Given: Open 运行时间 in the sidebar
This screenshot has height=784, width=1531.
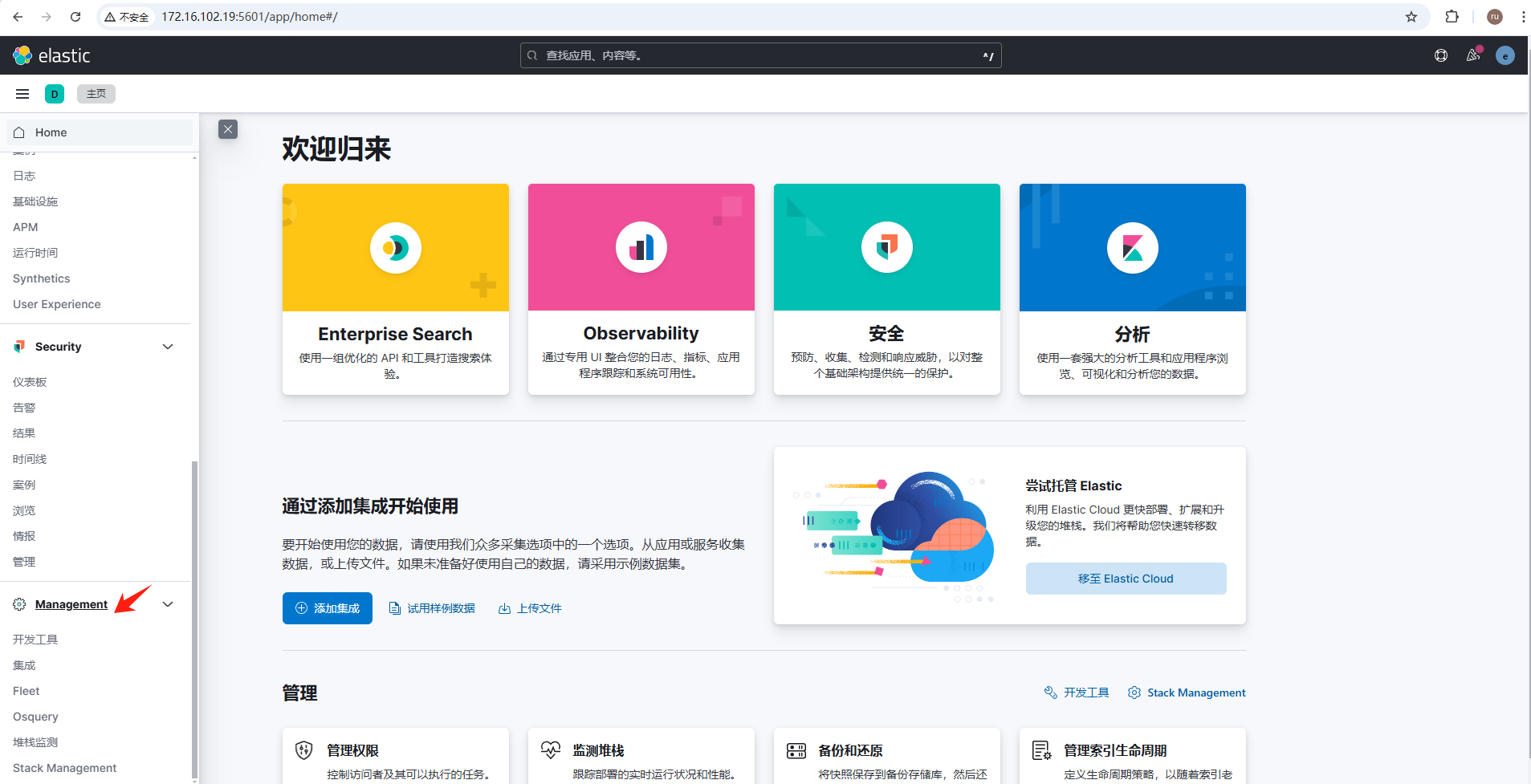Looking at the screenshot, I should pos(35,253).
